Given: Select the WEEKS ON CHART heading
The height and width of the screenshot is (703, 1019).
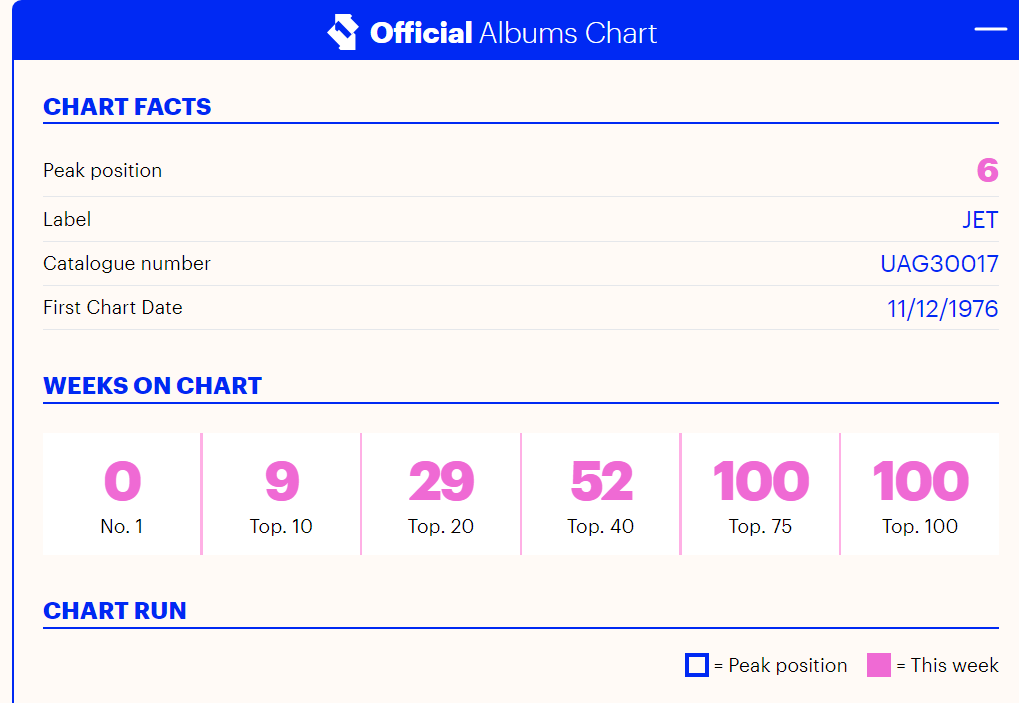Looking at the screenshot, I should [x=152, y=386].
